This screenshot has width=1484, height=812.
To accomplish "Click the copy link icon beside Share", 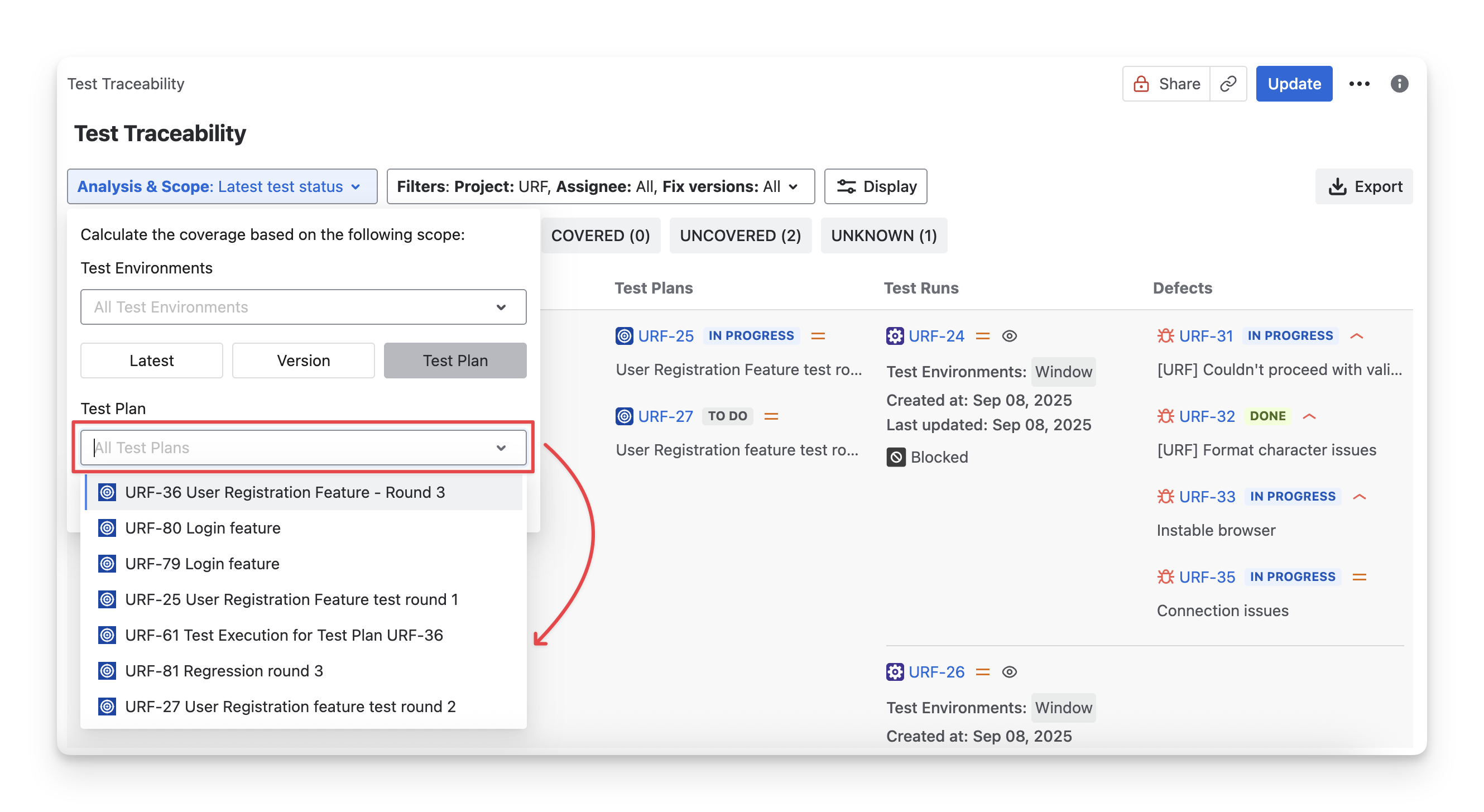I will pos(1228,84).
